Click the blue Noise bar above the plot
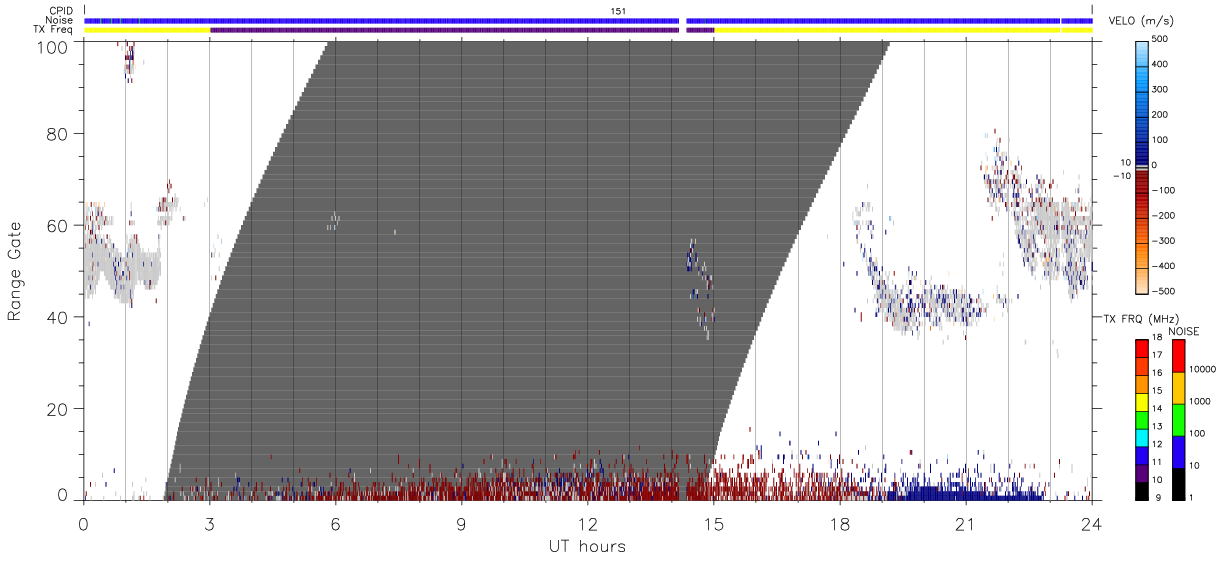This screenshot has height=567, width=1228. (588, 20)
